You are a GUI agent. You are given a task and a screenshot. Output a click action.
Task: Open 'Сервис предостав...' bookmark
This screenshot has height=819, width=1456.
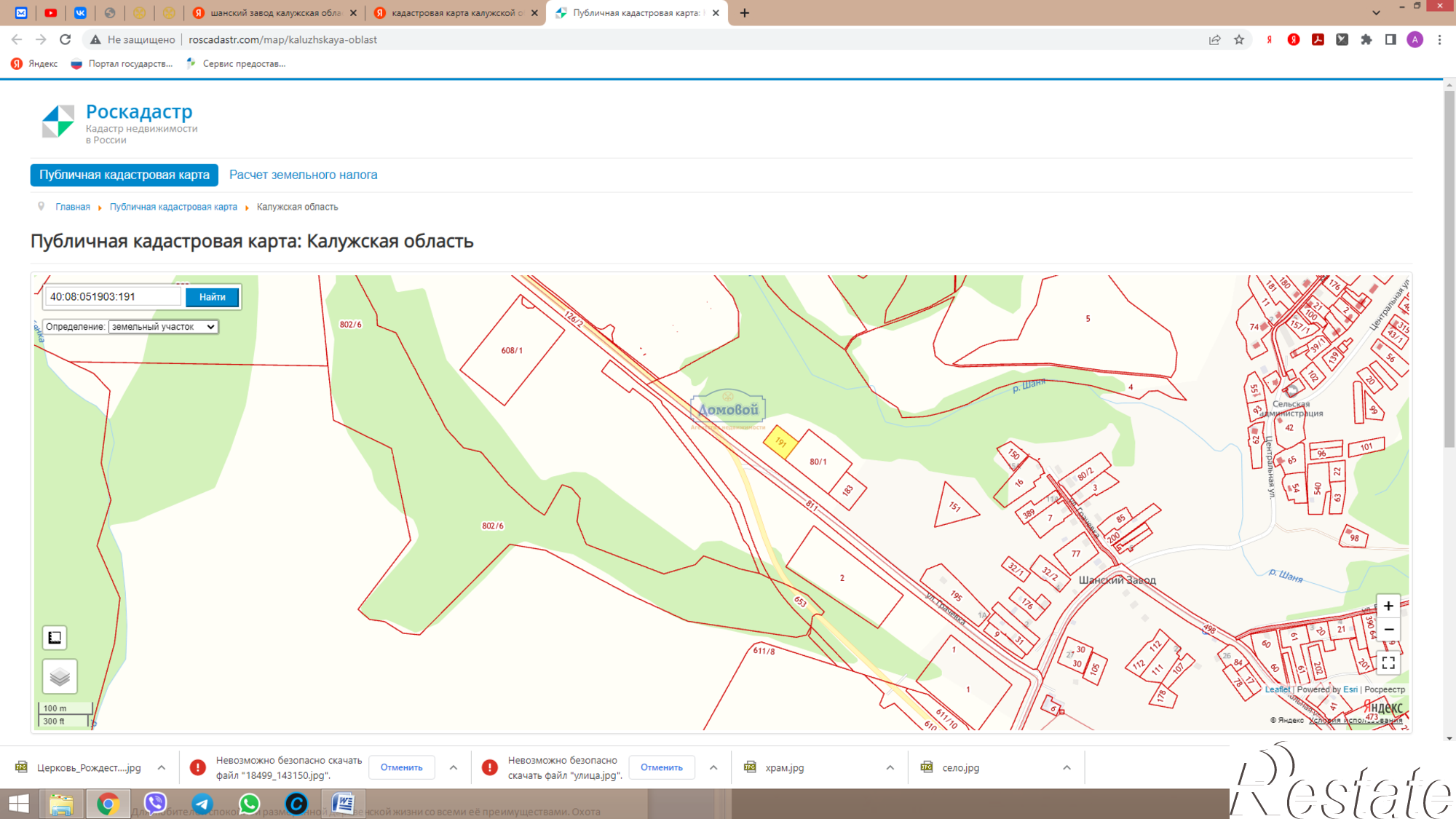click(x=236, y=63)
